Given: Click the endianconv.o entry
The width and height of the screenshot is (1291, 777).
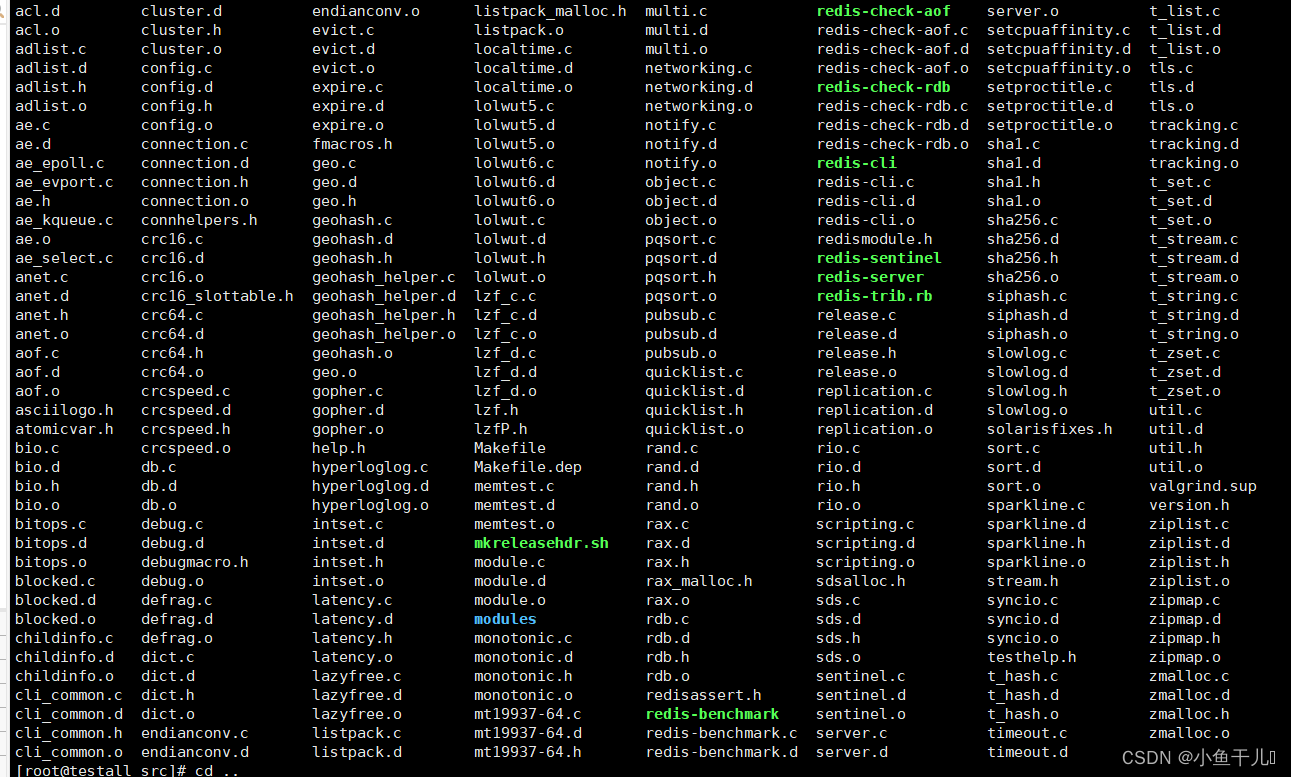Looking at the screenshot, I should 366,11.
